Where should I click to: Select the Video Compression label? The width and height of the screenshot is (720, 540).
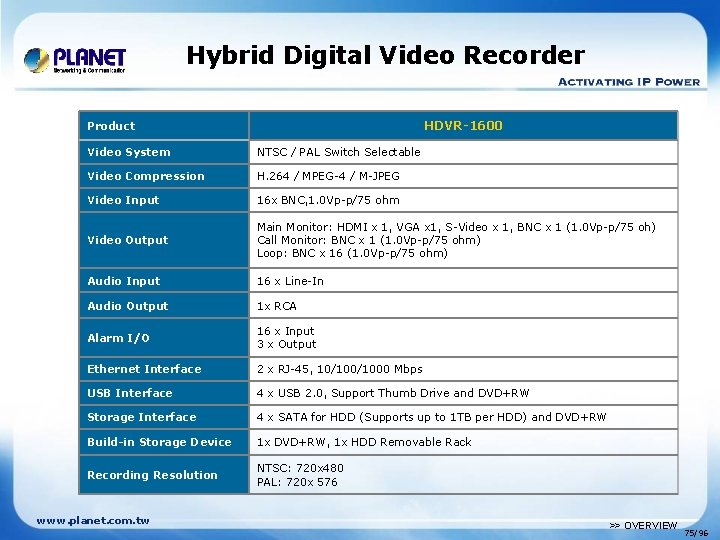[x=146, y=176]
